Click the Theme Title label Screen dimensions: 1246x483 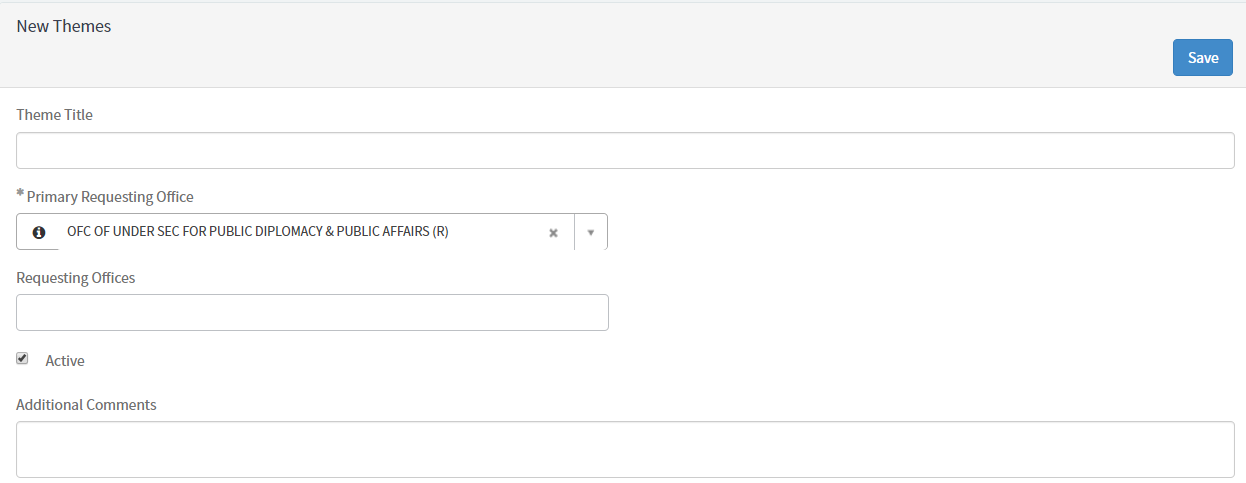55,115
